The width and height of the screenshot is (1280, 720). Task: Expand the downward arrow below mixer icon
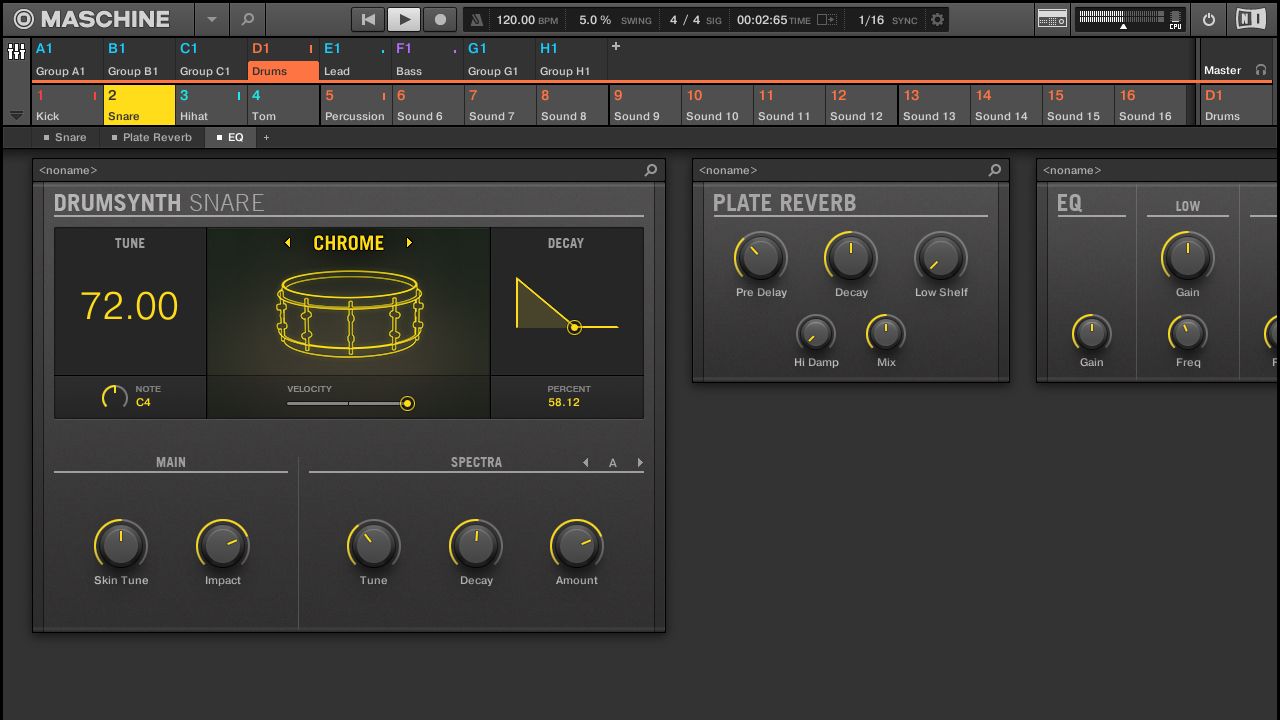point(16,115)
